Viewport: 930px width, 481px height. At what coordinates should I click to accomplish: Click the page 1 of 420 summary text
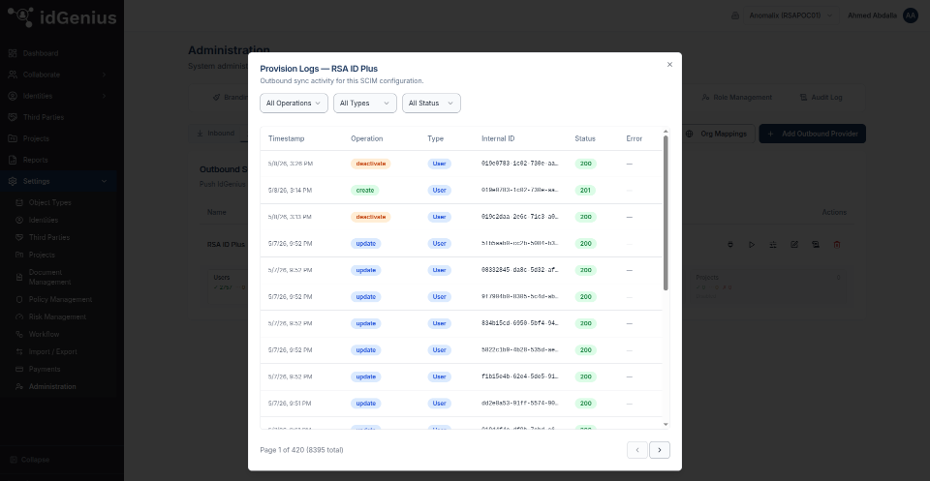click(x=301, y=450)
